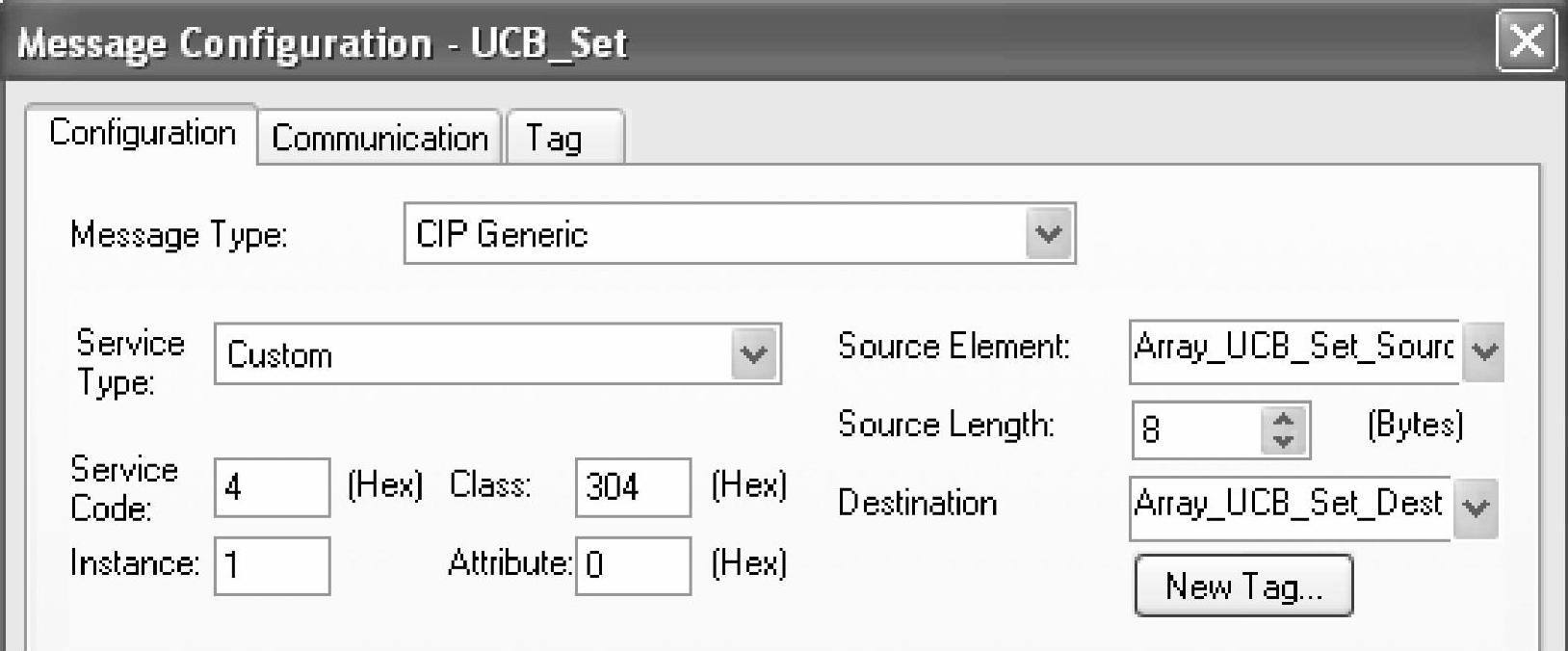Increase Source Length with up arrow
The height and width of the screenshot is (651, 1568).
pyautogui.click(x=1283, y=419)
